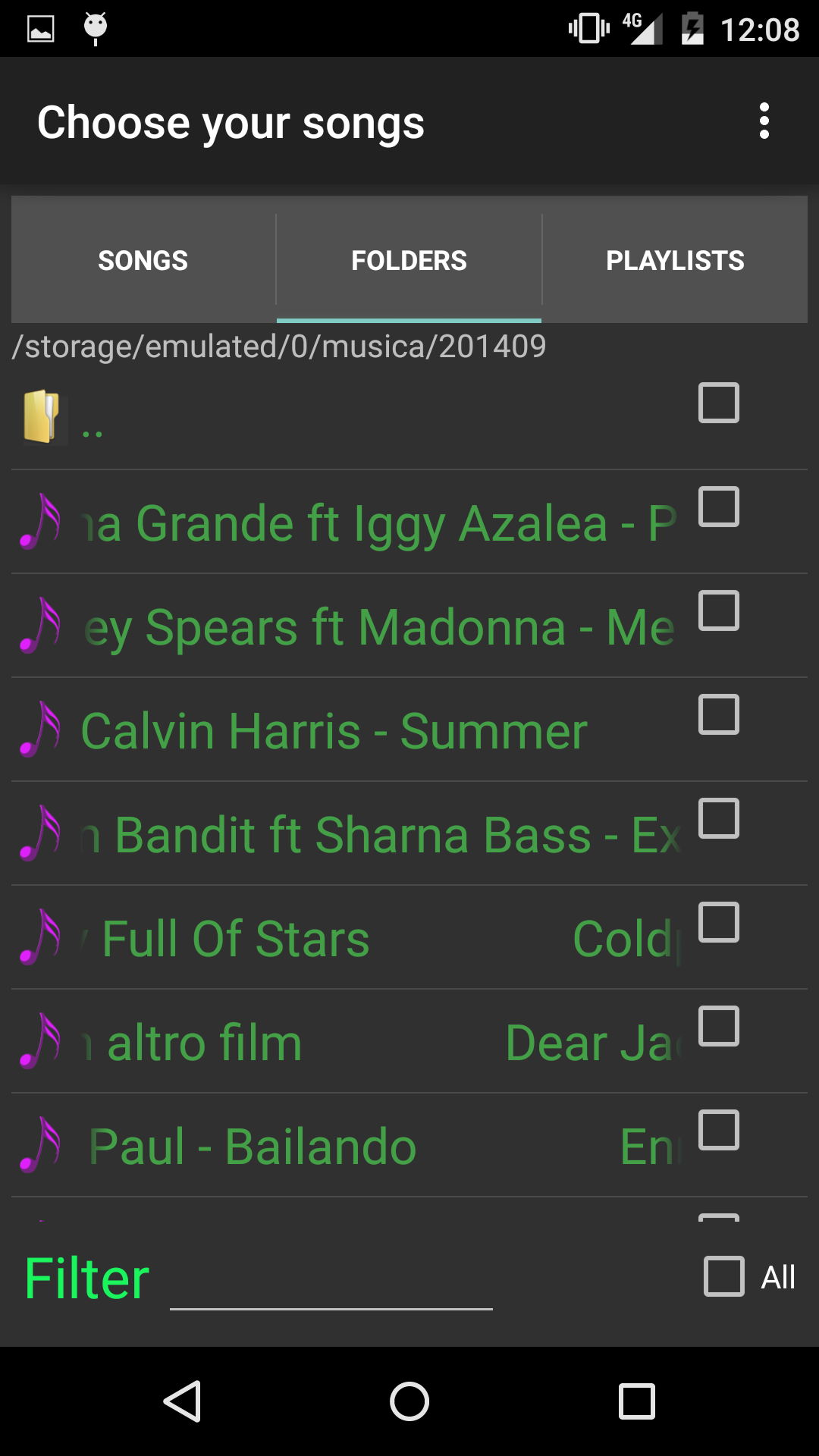The width and height of the screenshot is (819, 1456).
Task: Select the Bandit ft Sharna Bass song
Action: click(x=409, y=833)
